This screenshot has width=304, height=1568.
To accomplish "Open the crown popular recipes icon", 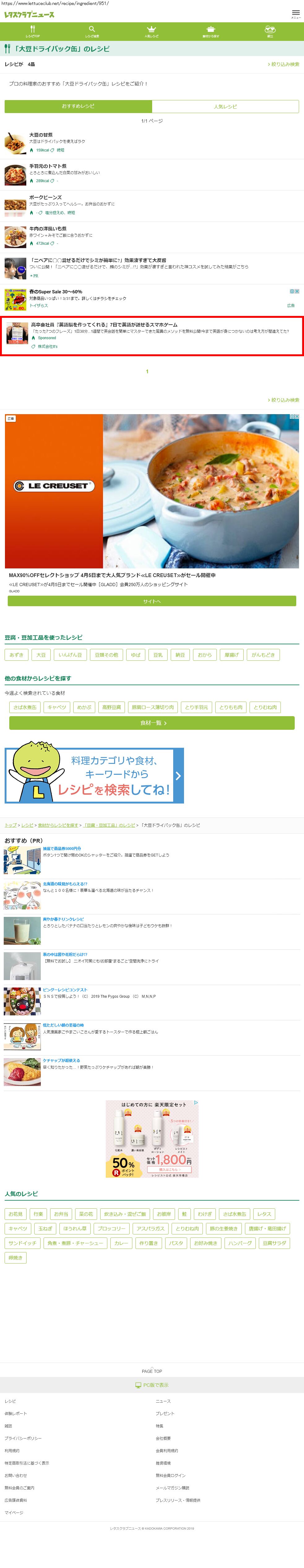I will pos(152,29).
